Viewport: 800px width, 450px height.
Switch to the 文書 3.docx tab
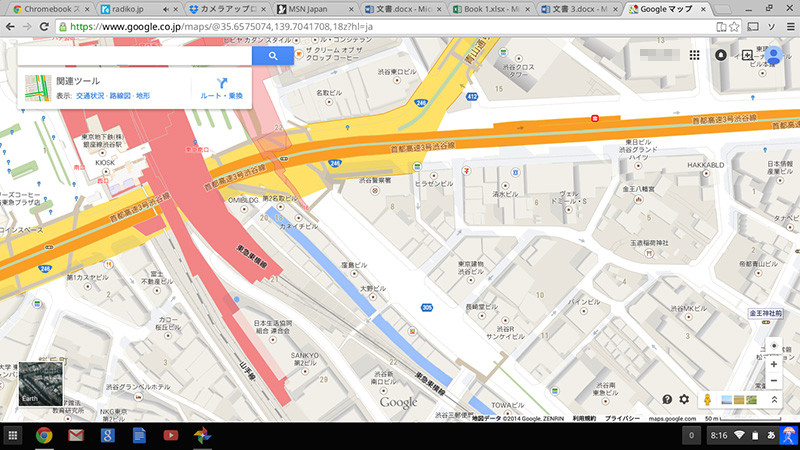click(579, 9)
